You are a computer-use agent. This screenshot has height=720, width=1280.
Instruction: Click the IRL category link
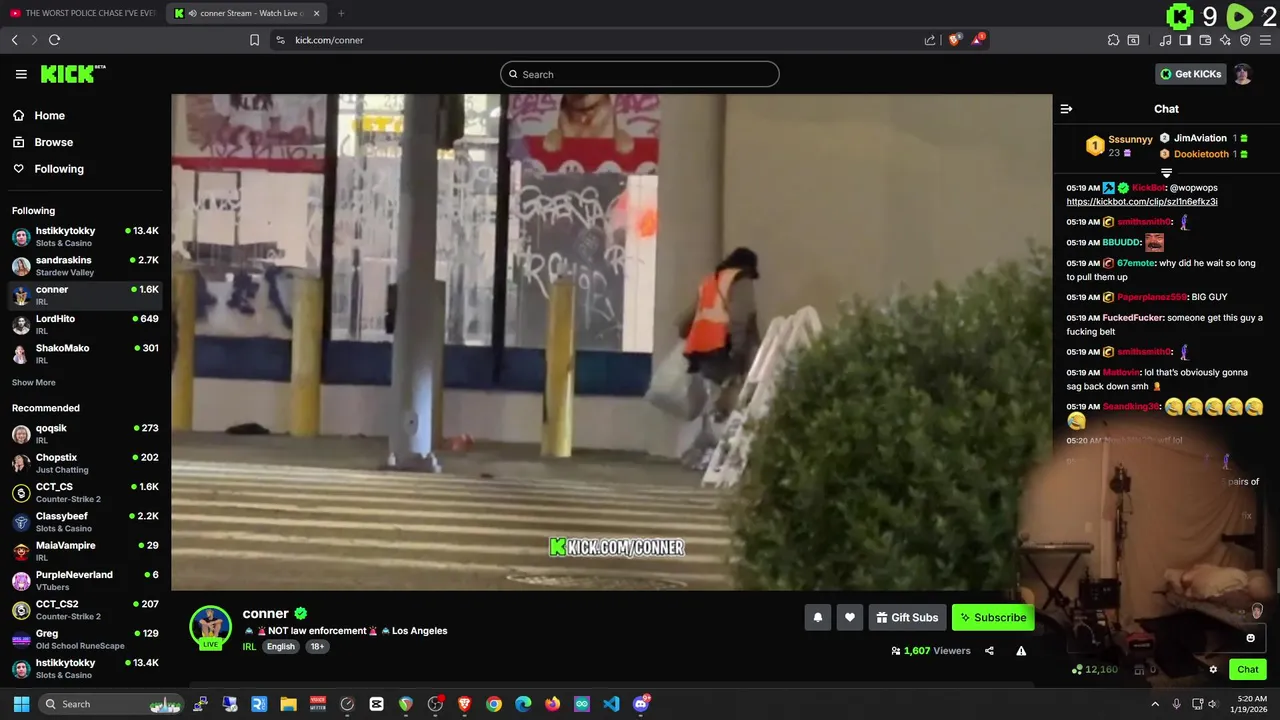coord(249,647)
